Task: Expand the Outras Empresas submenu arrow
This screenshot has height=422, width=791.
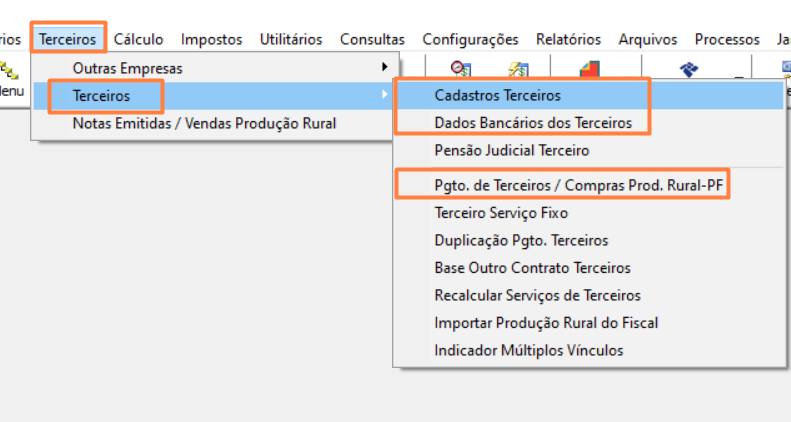Action: click(384, 68)
